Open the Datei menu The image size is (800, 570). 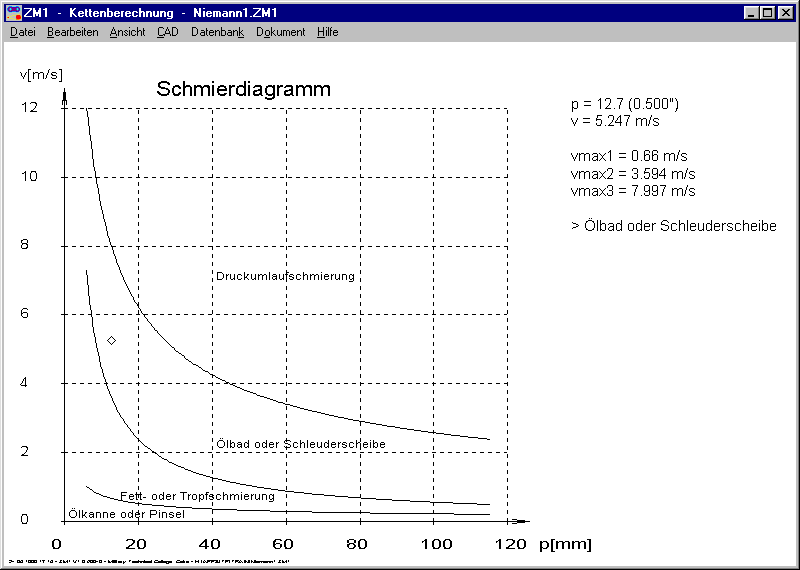tap(22, 32)
